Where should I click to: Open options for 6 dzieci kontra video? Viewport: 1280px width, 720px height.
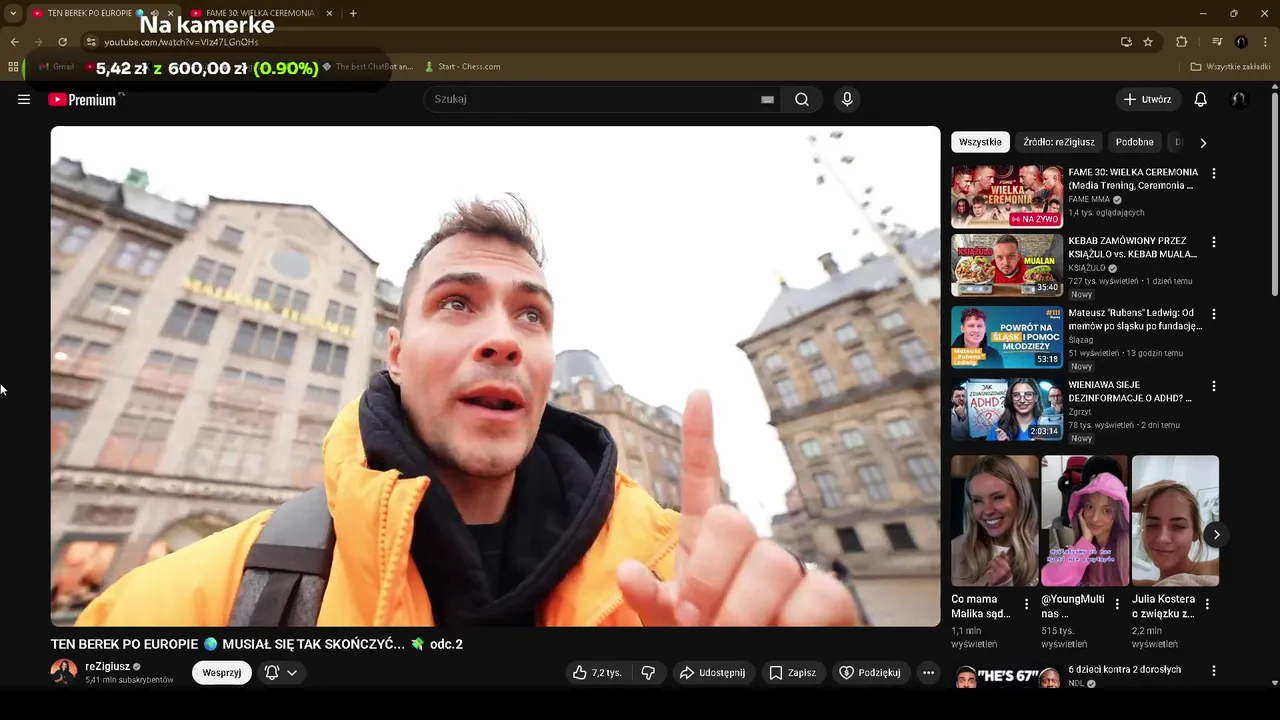(1214, 671)
